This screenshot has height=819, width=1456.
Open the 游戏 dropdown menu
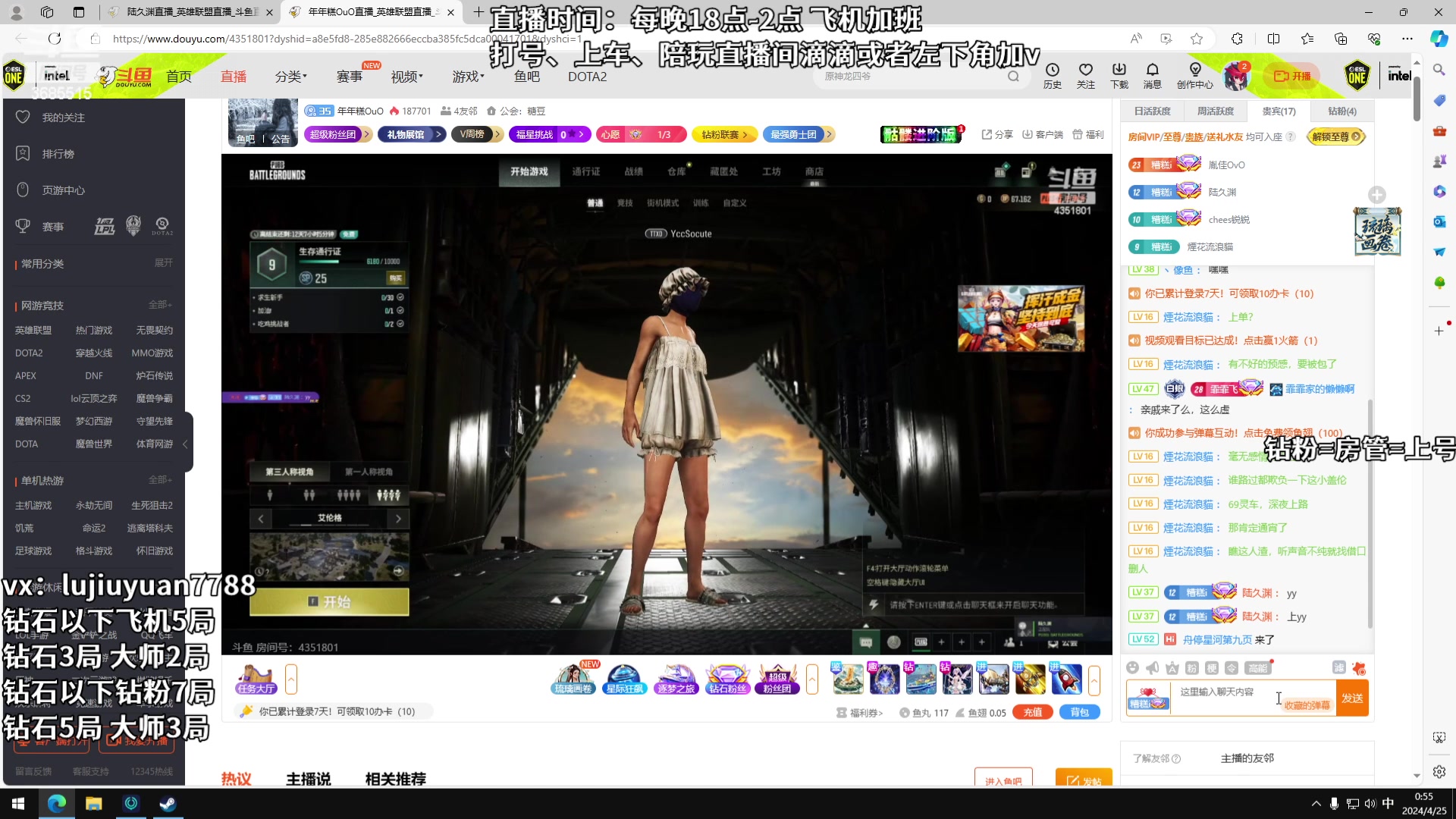point(468,76)
